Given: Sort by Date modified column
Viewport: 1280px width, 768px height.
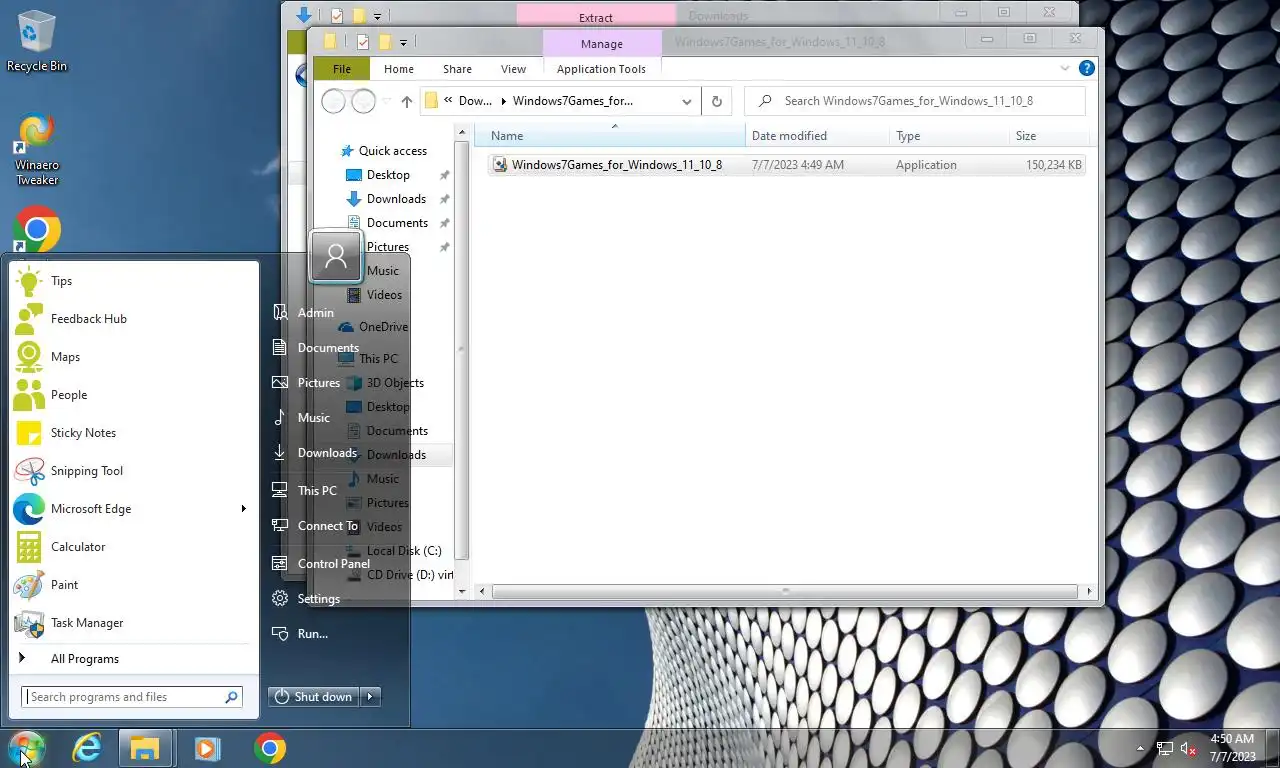Looking at the screenshot, I should (x=817, y=136).
